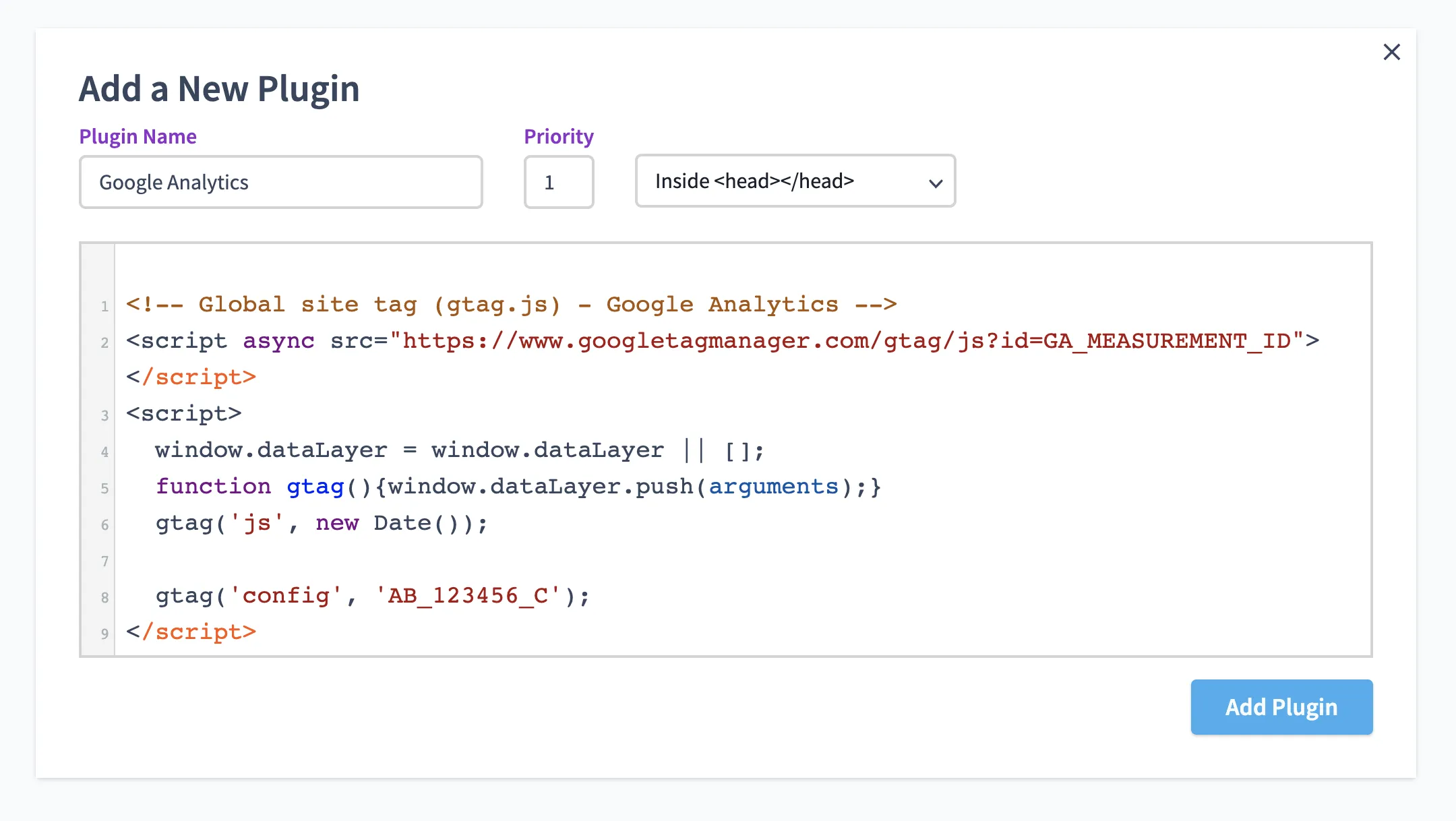This screenshot has width=1456, height=821.
Task: Click the 'AB_123456_C' config value
Action: point(468,596)
